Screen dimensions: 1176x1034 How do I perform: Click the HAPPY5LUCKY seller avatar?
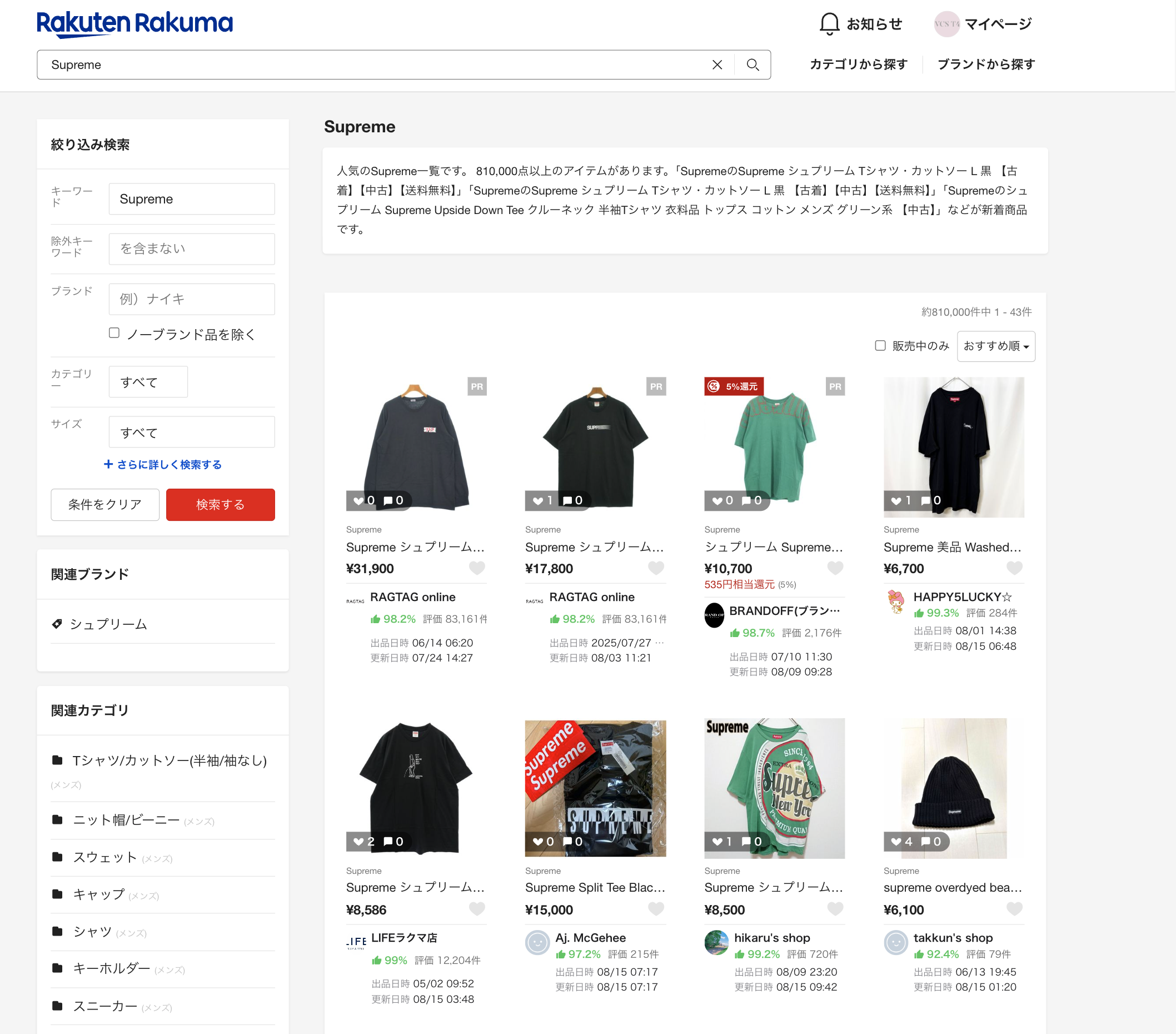(x=896, y=601)
